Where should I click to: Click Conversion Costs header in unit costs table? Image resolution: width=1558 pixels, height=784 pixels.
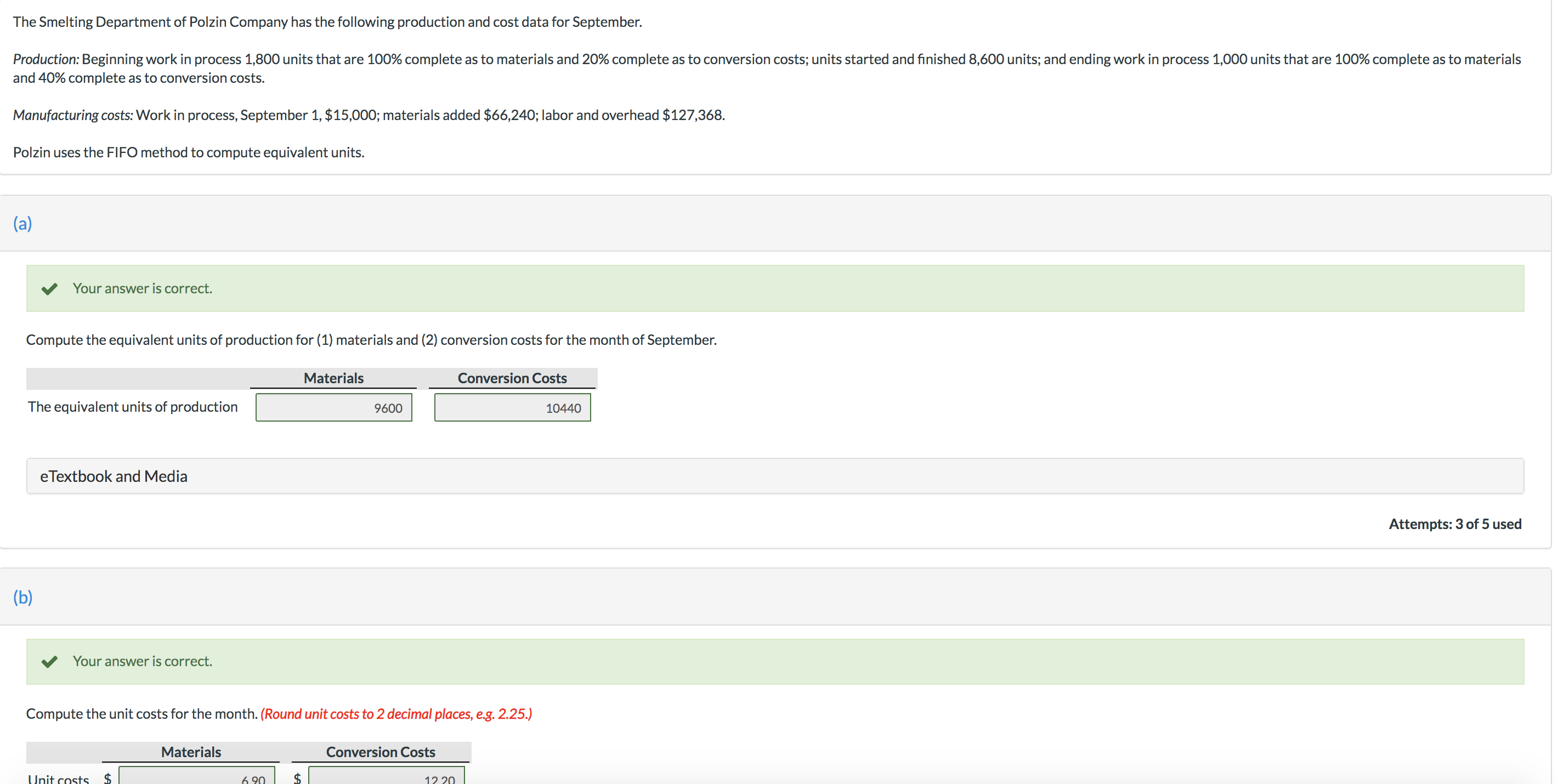click(381, 751)
